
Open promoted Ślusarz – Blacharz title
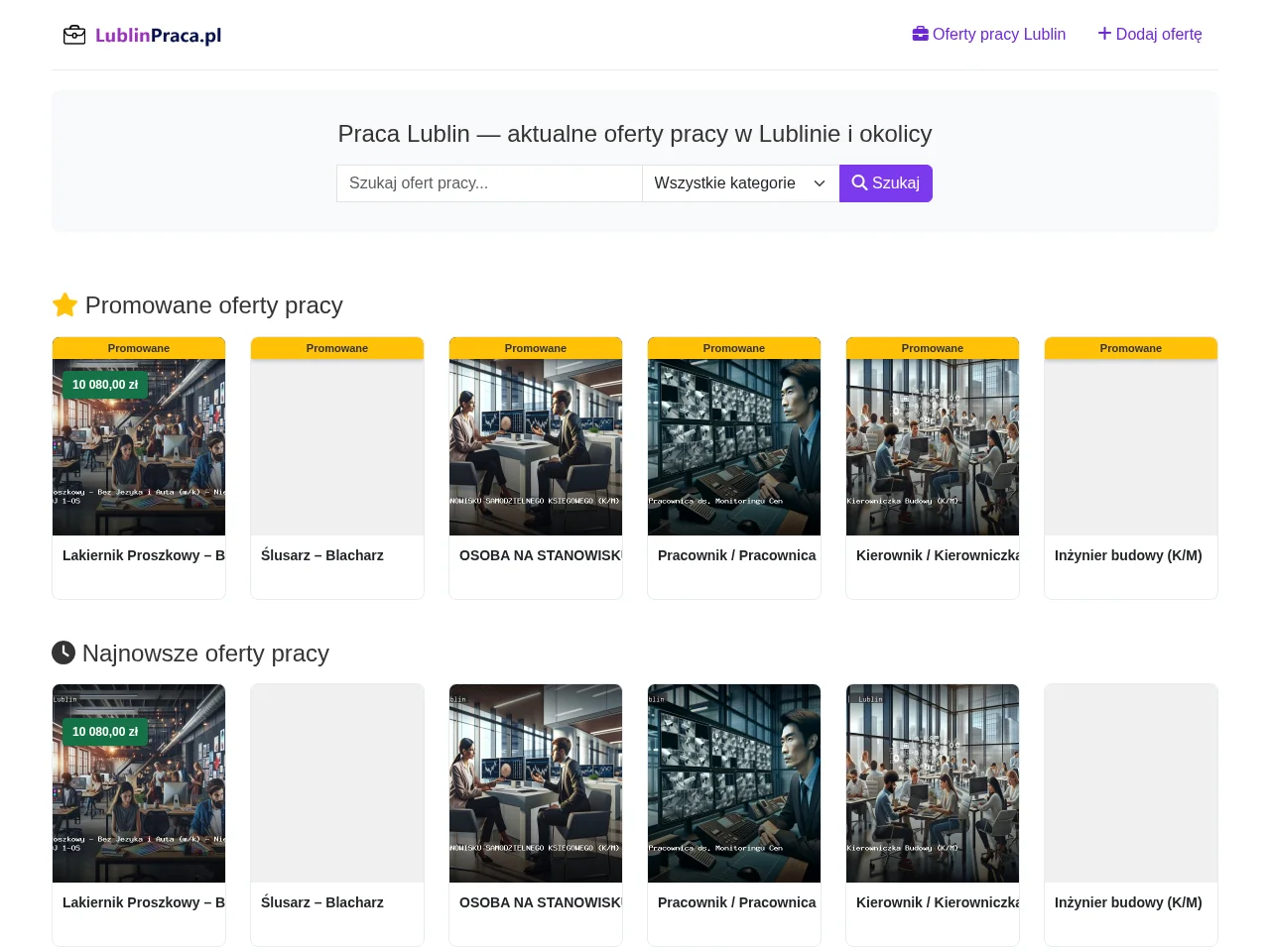tap(322, 555)
